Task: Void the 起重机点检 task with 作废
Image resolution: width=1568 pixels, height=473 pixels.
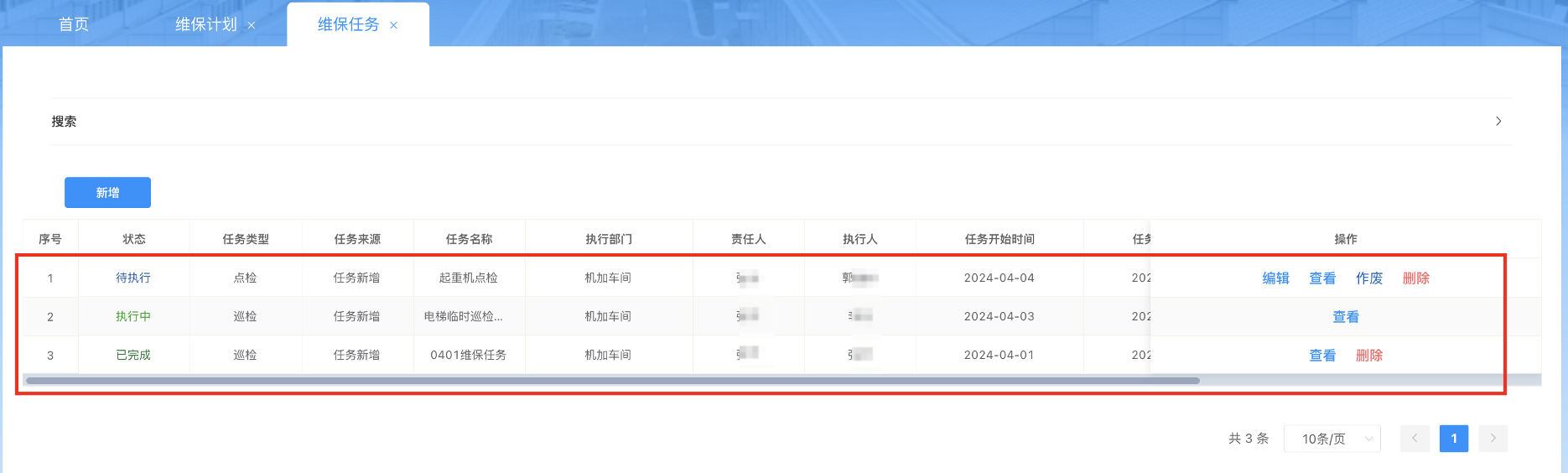Action: tap(1368, 278)
